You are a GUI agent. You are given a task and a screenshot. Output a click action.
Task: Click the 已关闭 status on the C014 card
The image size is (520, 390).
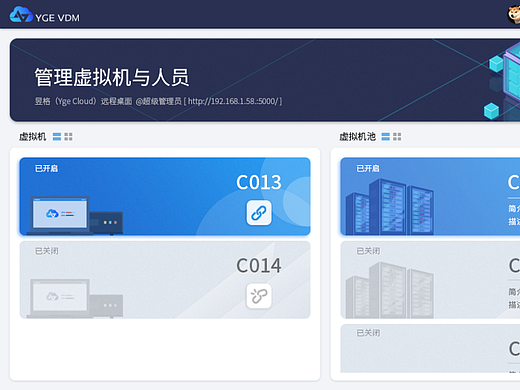coord(46,251)
